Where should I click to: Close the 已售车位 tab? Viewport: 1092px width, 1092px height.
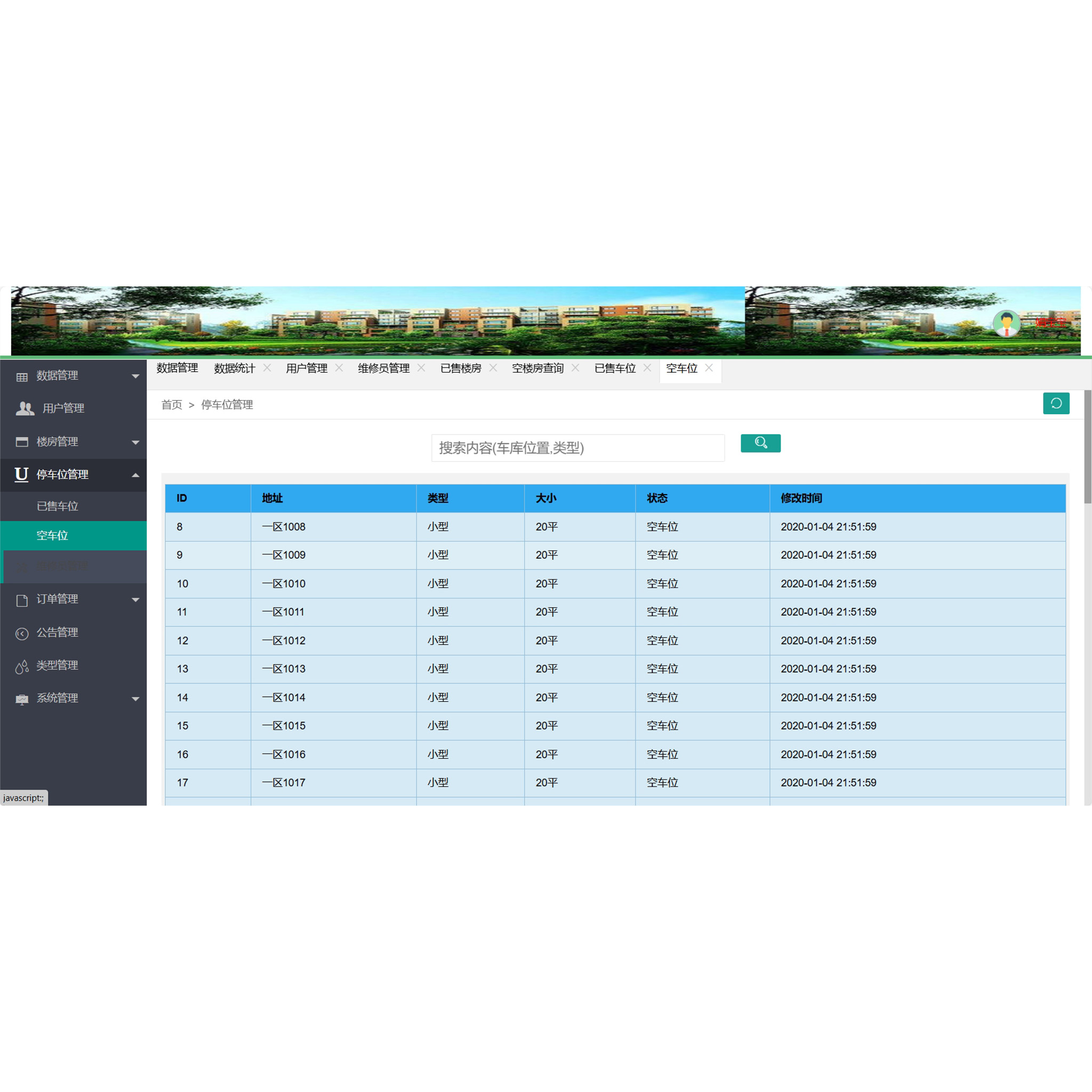[x=647, y=368]
